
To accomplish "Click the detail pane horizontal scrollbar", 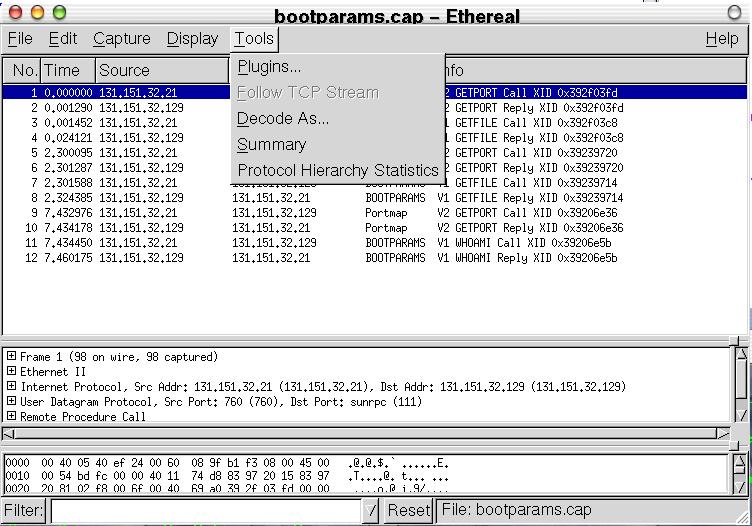I will 366,434.
